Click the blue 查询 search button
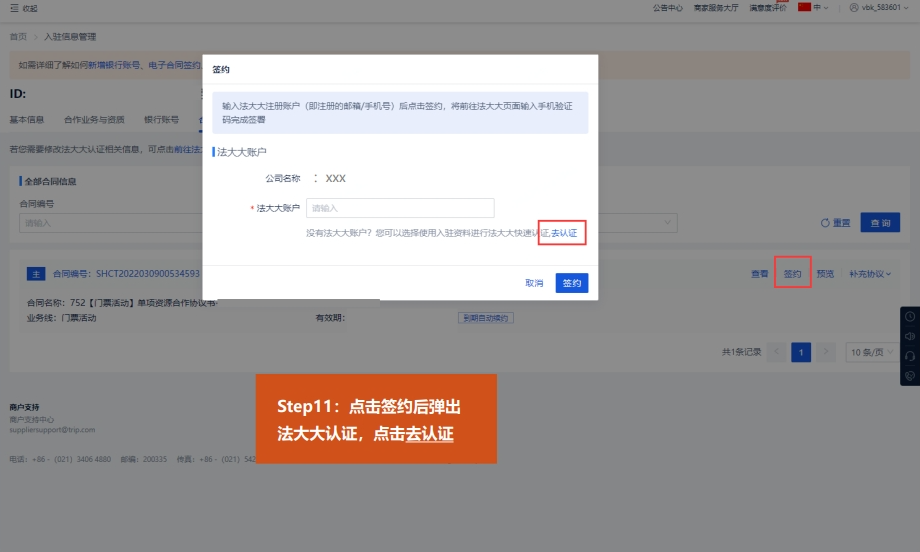The width and height of the screenshot is (920, 552). click(x=880, y=222)
